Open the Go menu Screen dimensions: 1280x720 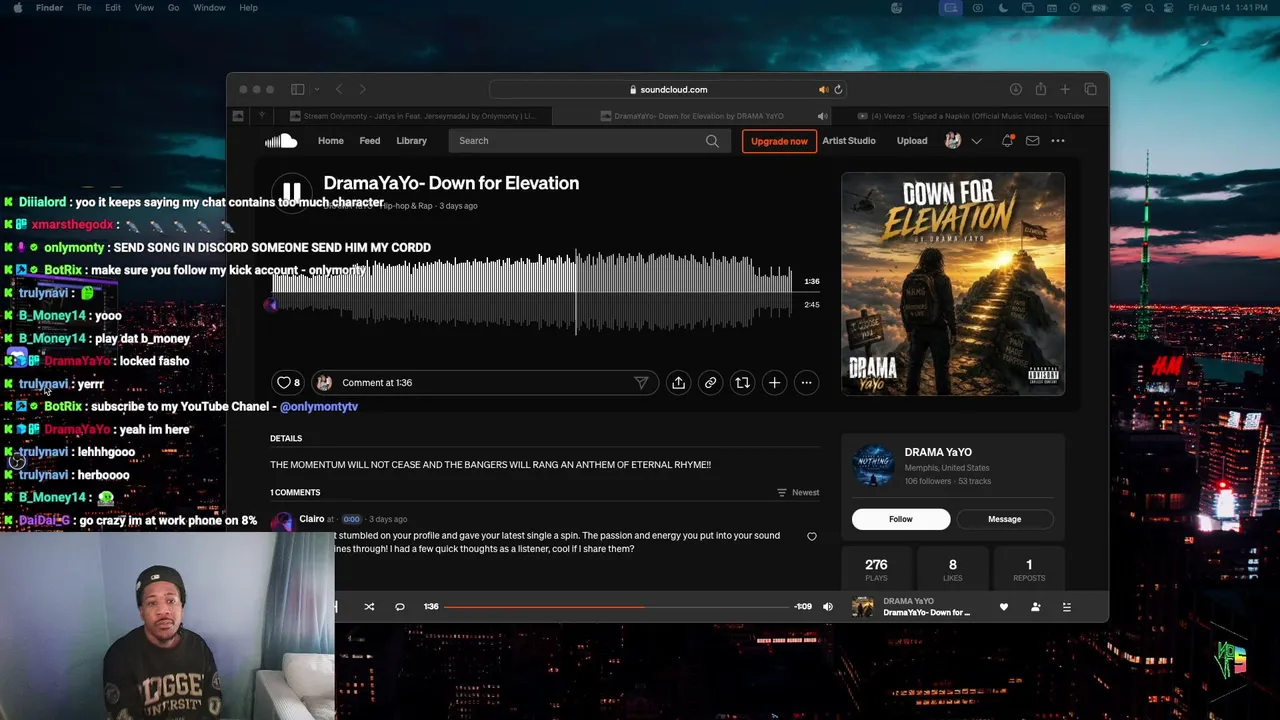click(x=173, y=8)
